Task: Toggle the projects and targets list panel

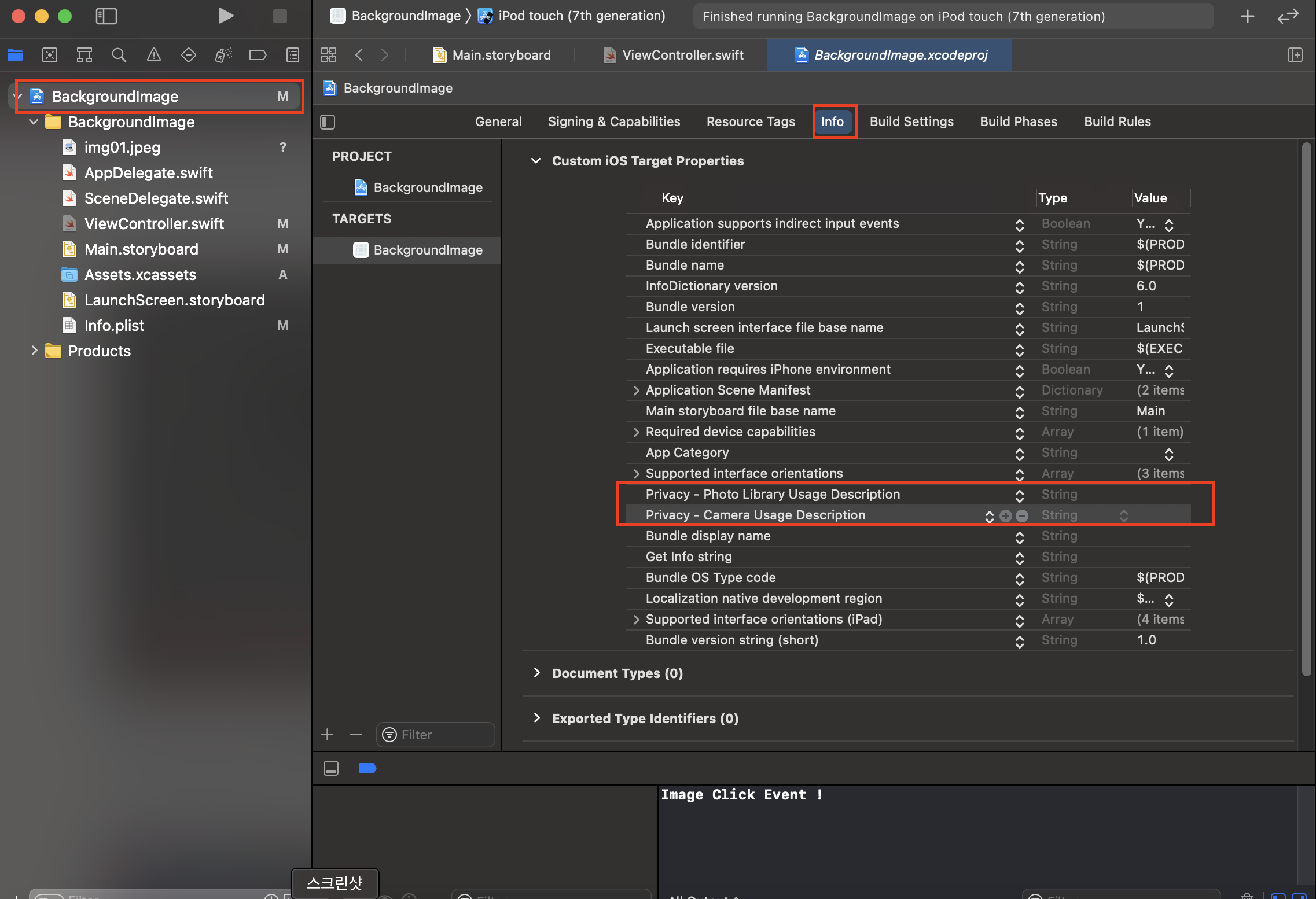Action: 328,121
